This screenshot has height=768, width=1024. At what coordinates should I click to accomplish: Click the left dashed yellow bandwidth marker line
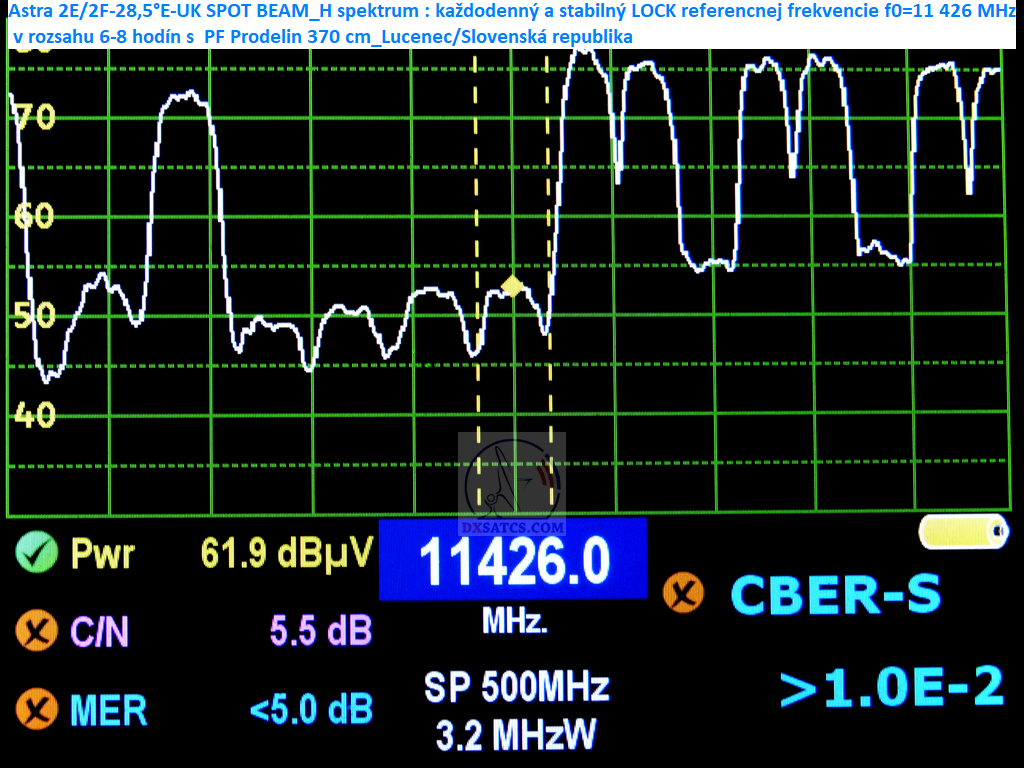coord(477,200)
